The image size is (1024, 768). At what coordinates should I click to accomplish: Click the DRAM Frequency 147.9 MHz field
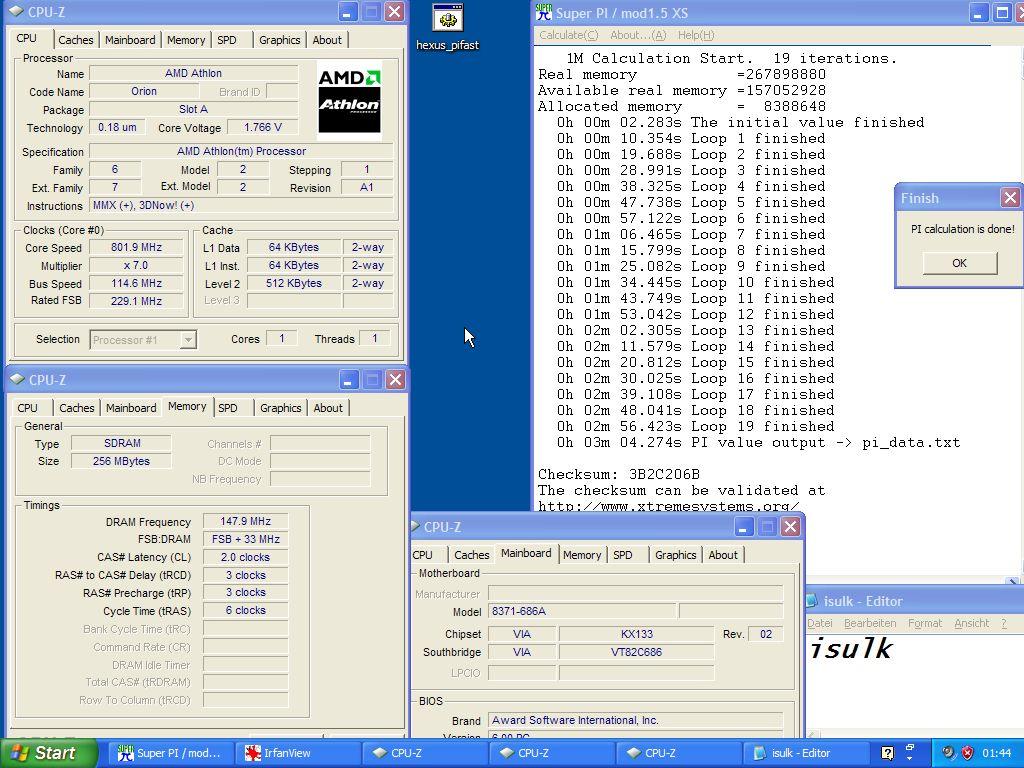click(x=246, y=521)
